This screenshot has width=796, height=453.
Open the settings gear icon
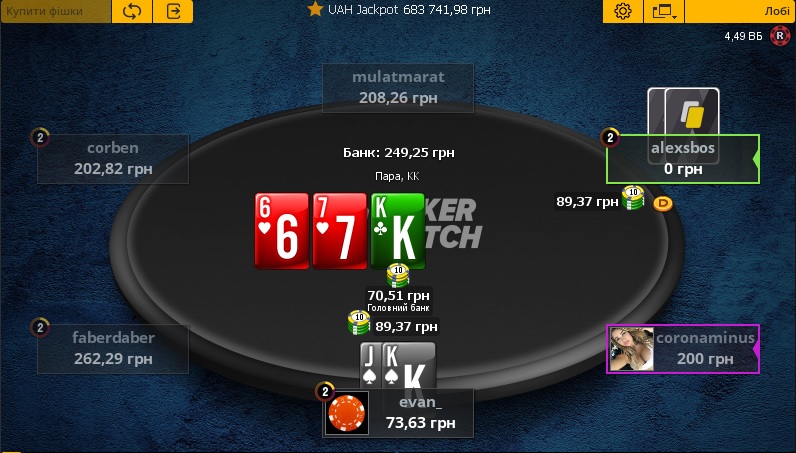click(x=622, y=11)
